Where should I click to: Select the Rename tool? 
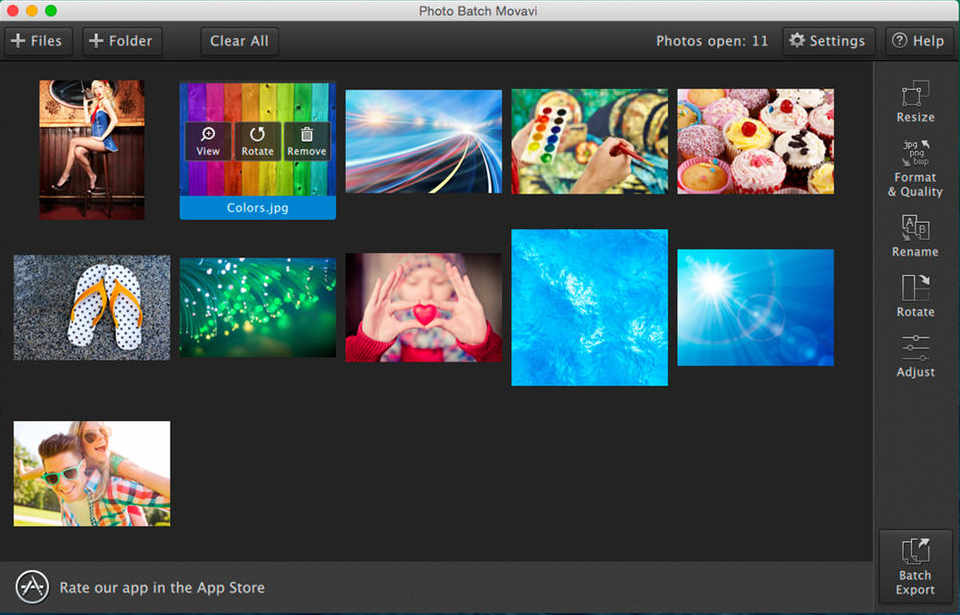pyautogui.click(x=915, y=236)
